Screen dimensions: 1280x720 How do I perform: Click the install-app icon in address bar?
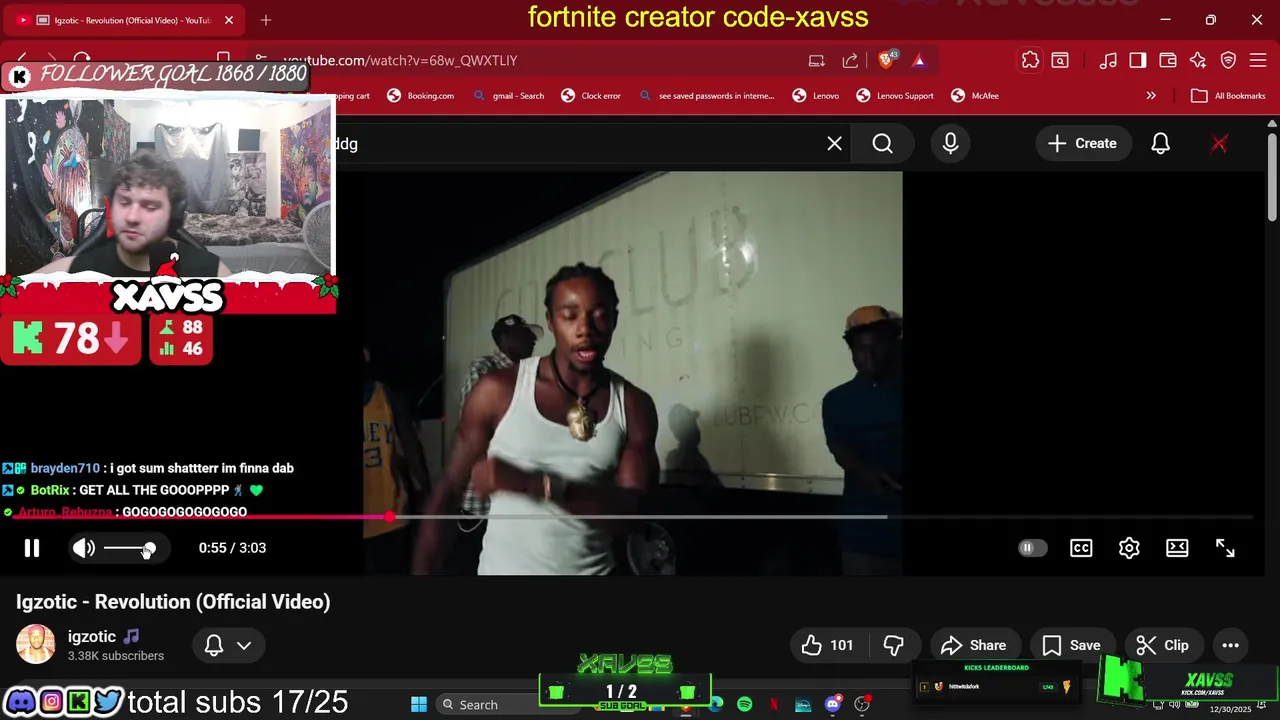(x=816, y=60)
